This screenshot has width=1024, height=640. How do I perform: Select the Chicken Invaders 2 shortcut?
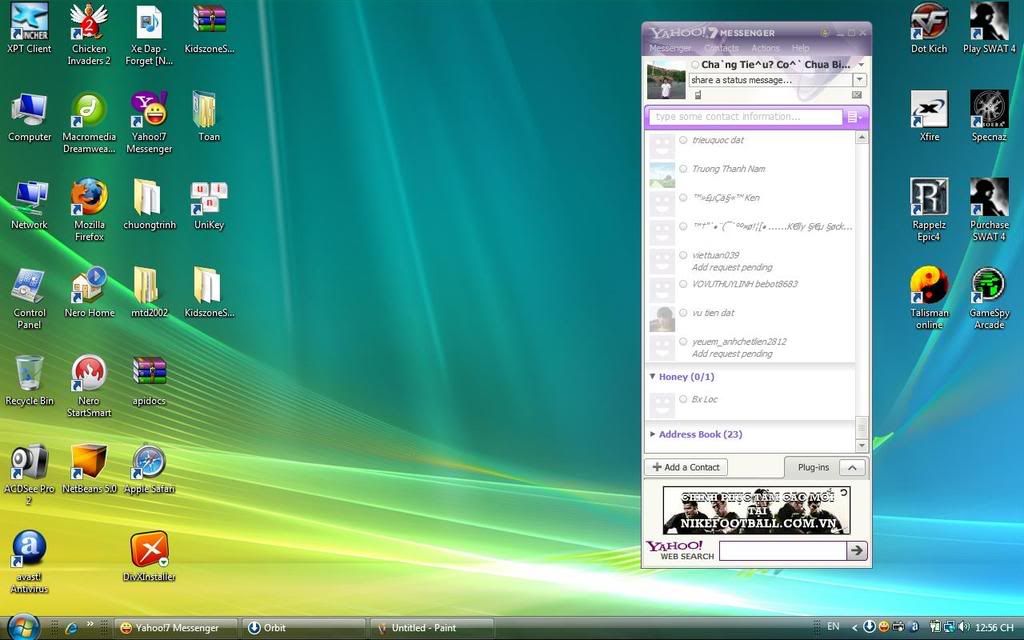pyautogui.click(x=89, y=34)
